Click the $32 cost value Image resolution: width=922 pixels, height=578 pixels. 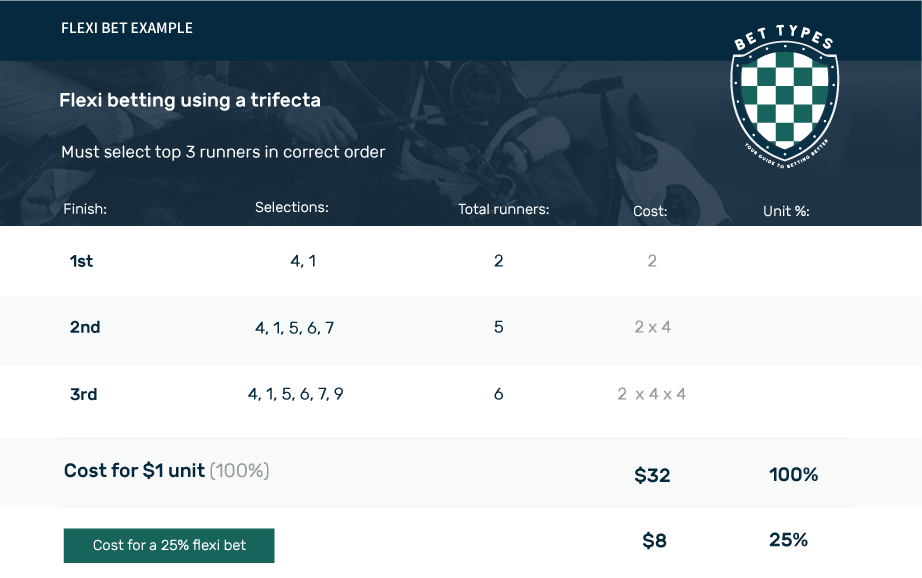652,475
